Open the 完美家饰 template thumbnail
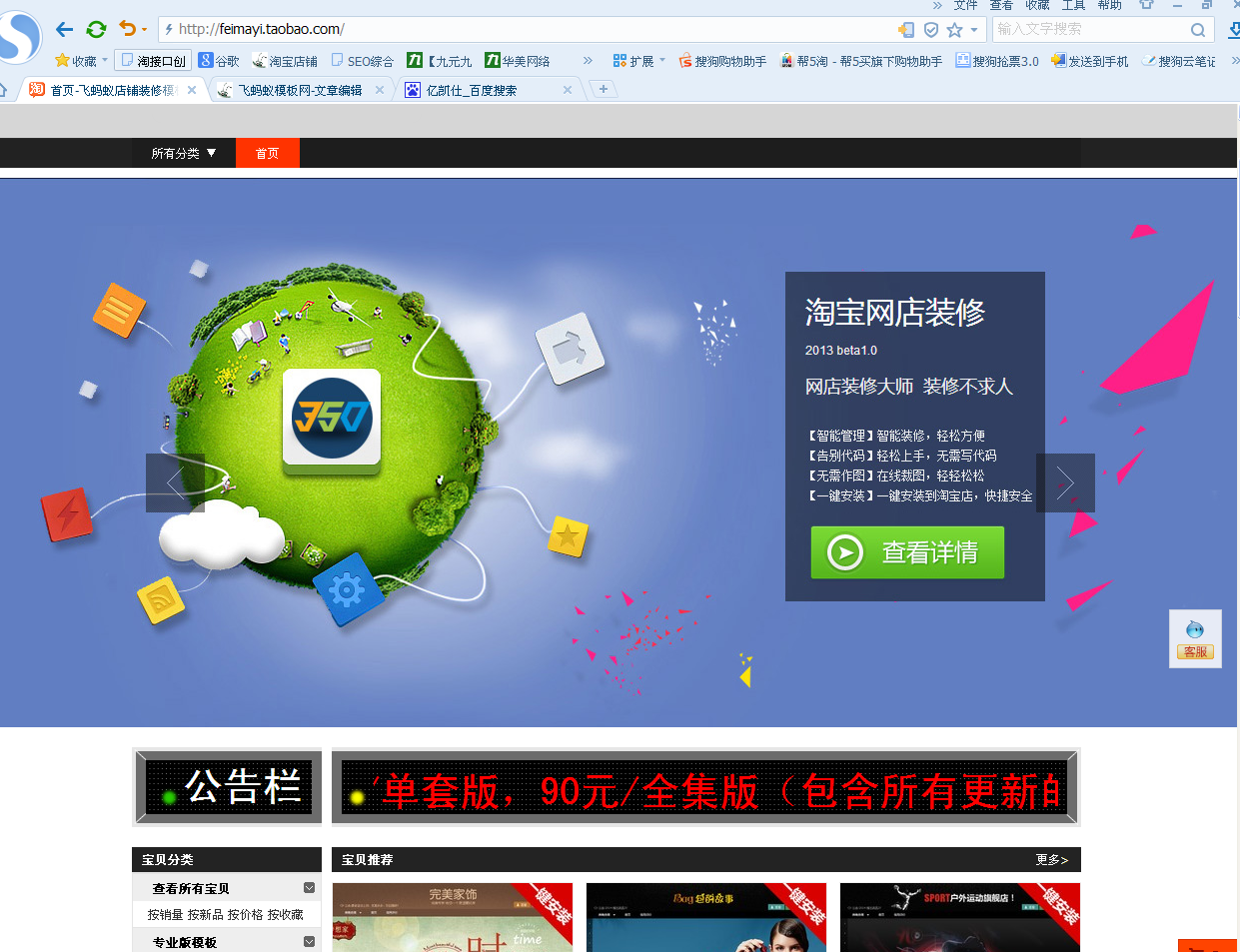 pyautogui.click(x=452, y=917)
